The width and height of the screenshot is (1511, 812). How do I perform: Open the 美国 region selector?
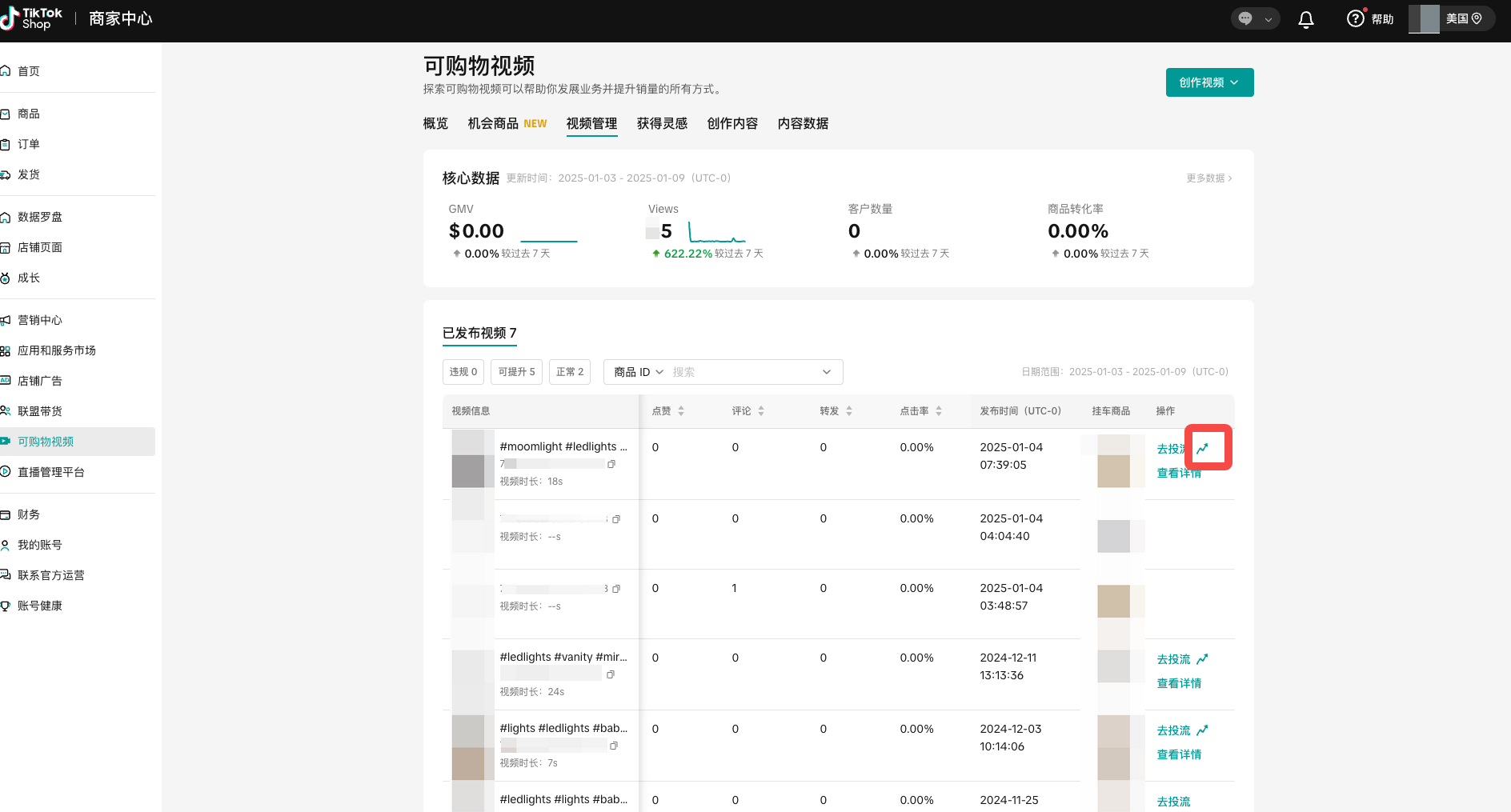pos(1464,18)
